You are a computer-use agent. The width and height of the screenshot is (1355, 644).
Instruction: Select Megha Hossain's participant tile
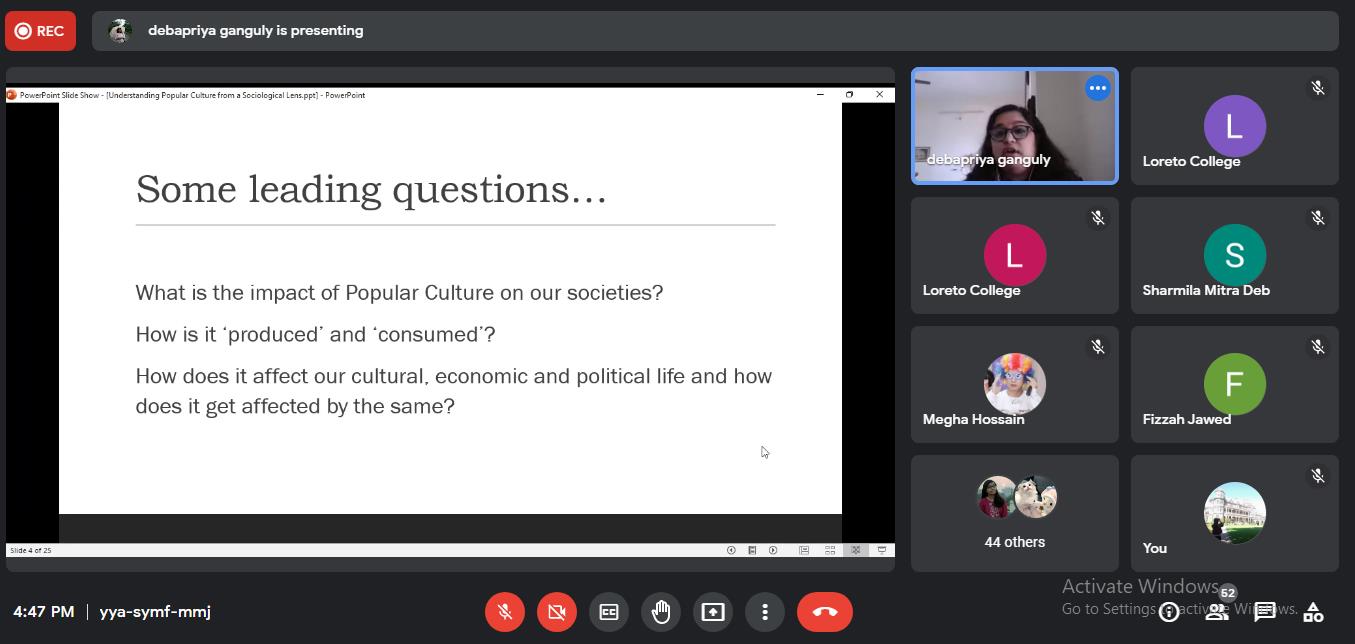1014,385
